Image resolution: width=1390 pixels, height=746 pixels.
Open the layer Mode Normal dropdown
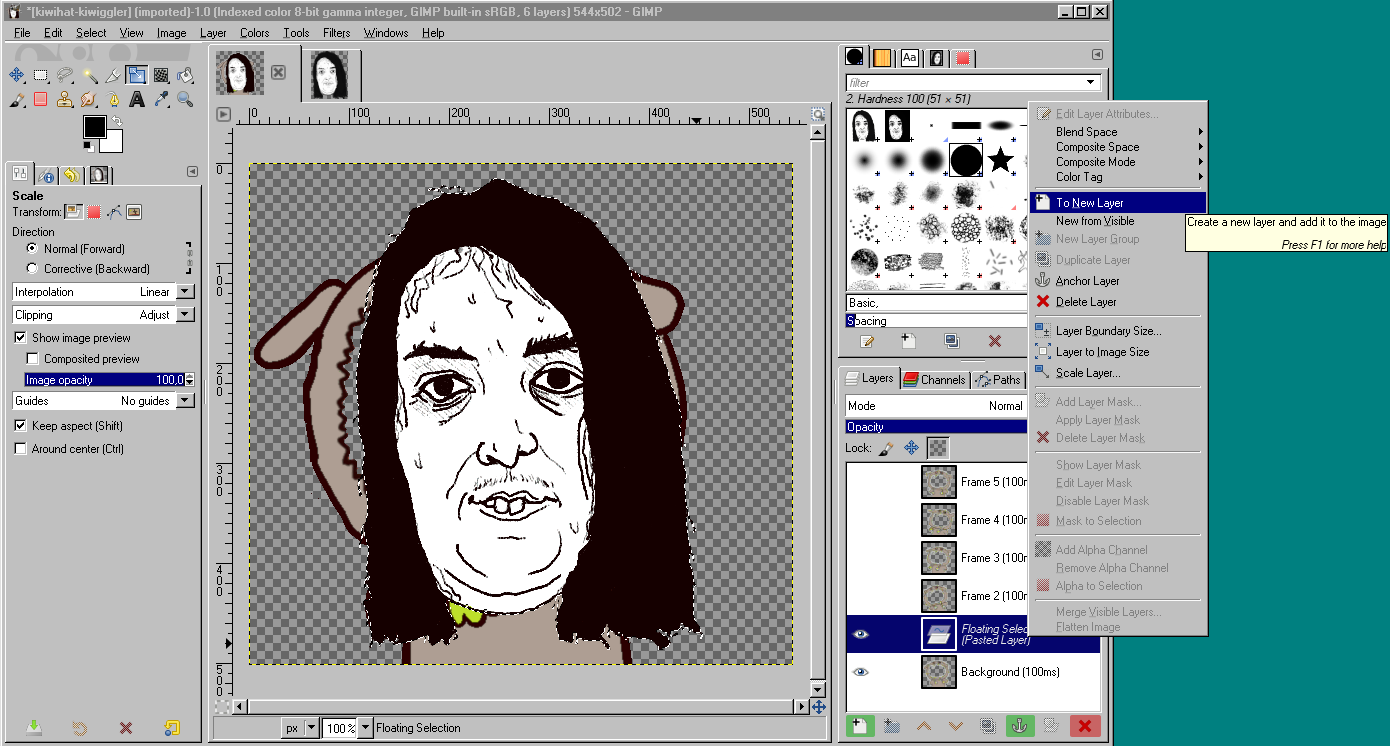tap(937, 406)
